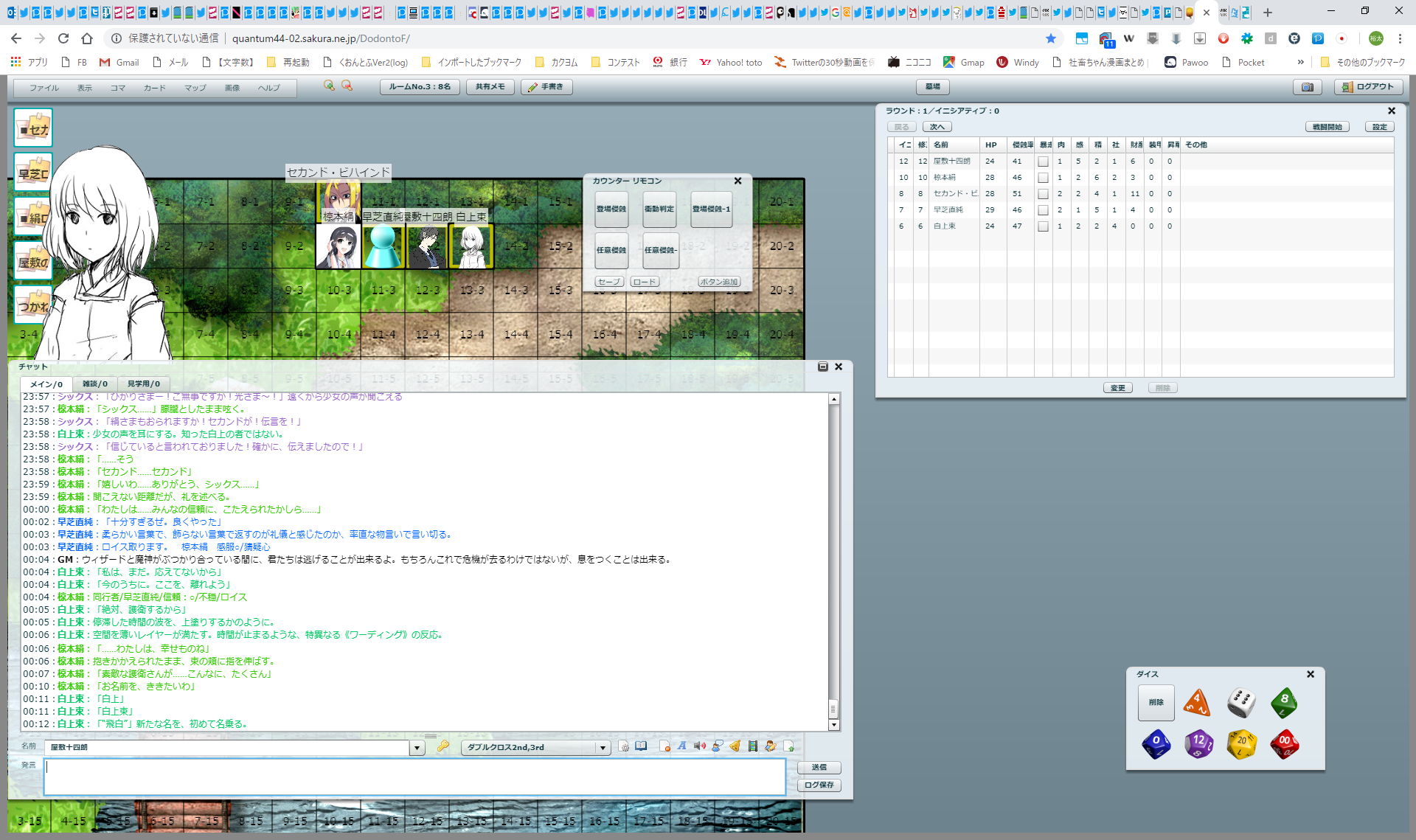
Task: Toggle the checkbox in 椋本絹's row
Action: pos(1043,178)
